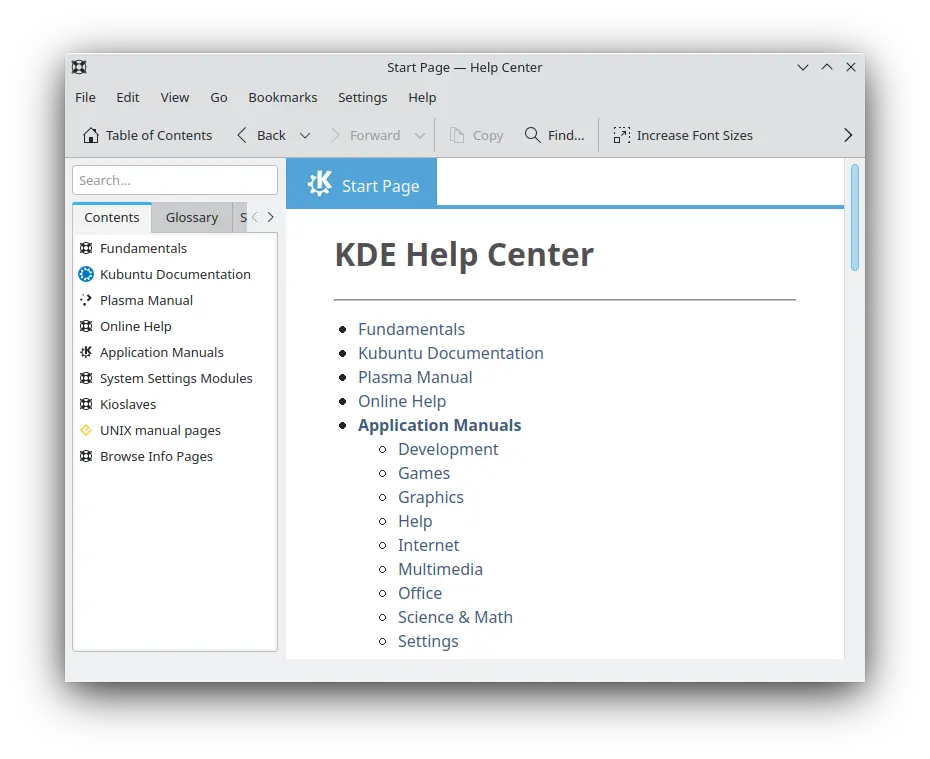The width and height of the screenshot is (930, 759).
Task: Follow the Online Help page link
Action: 402,401
